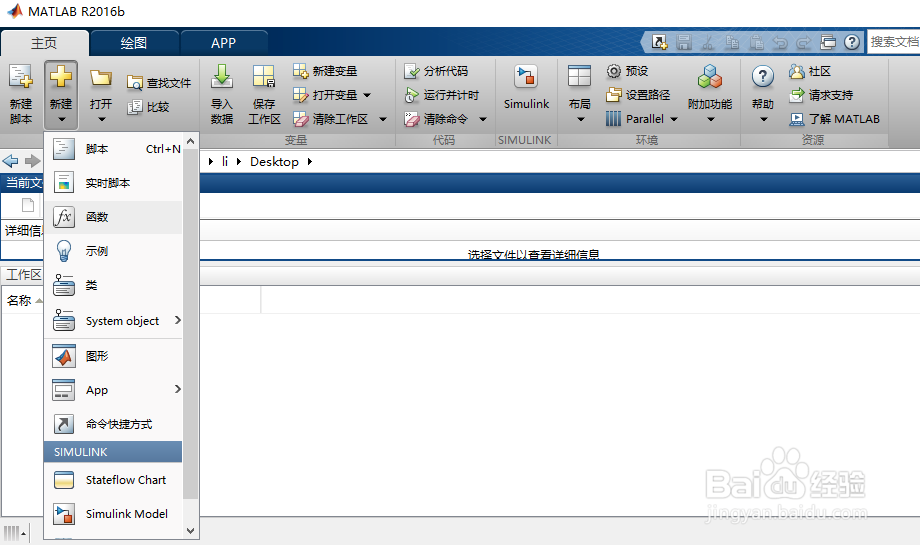The width and height of the screenshot is (920, 545).
Task: Select Class (类) menu item
Action: point(114,286)
